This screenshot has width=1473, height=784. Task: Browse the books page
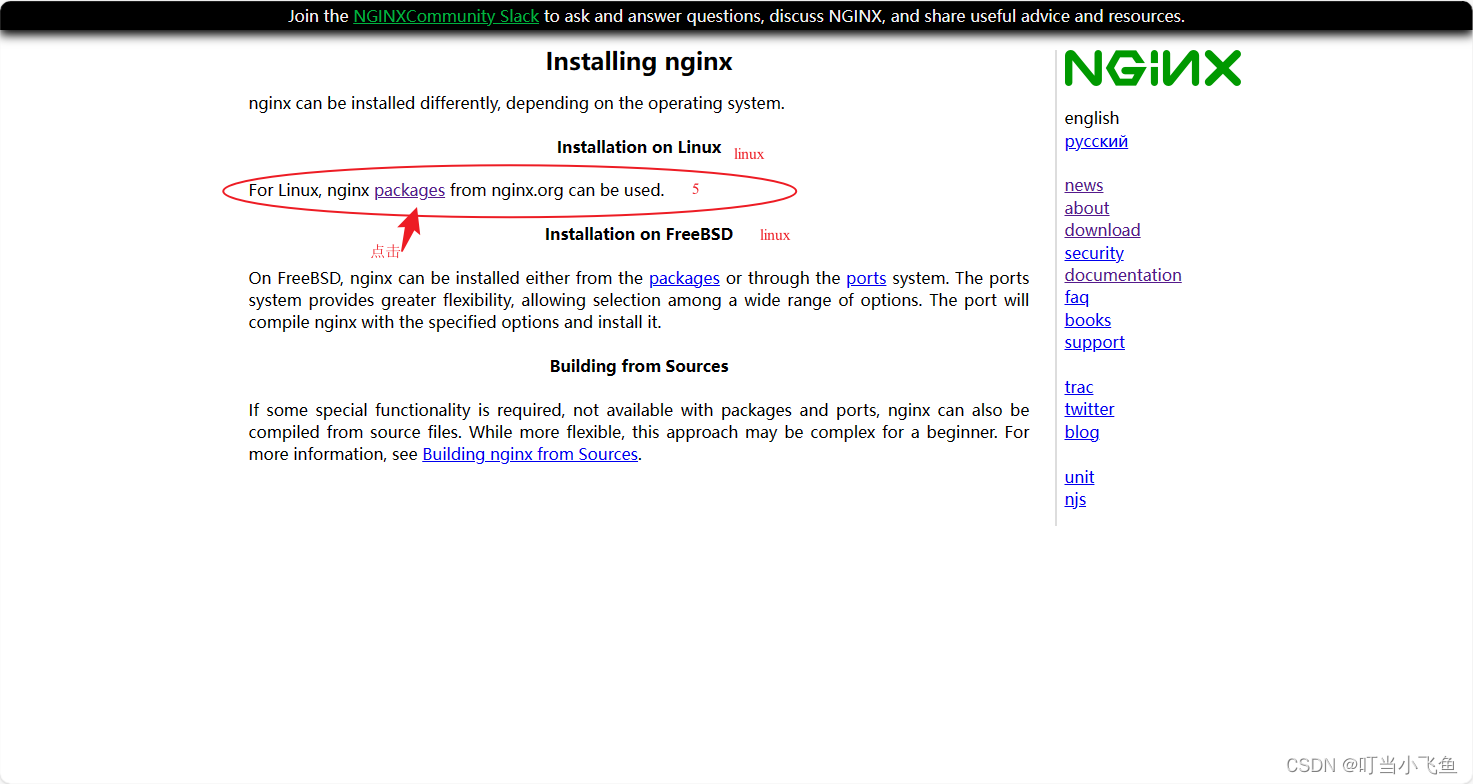[x=1087, y=320]
